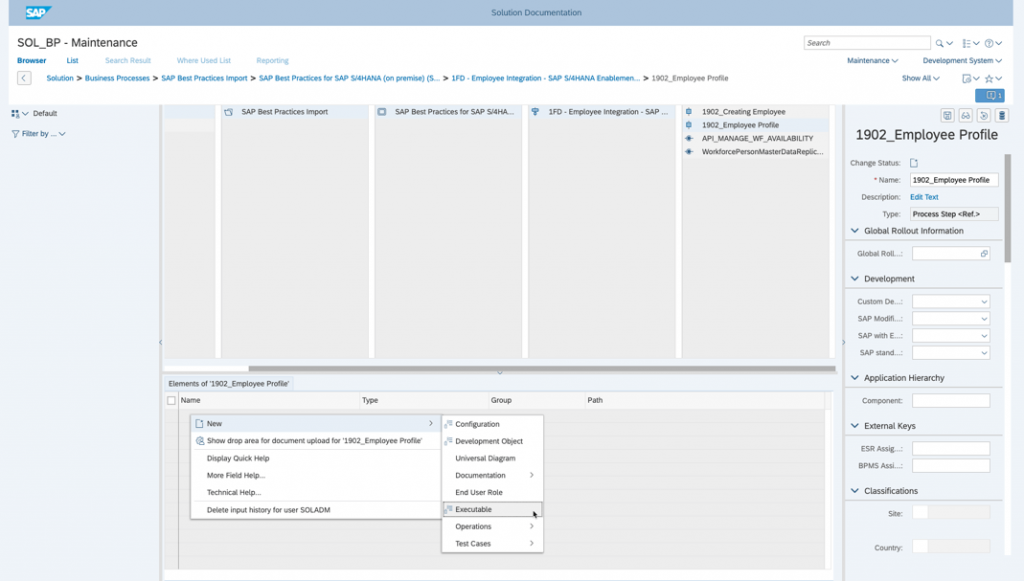Collapse the left panel splitter arrow

click(x=161, y=342)
